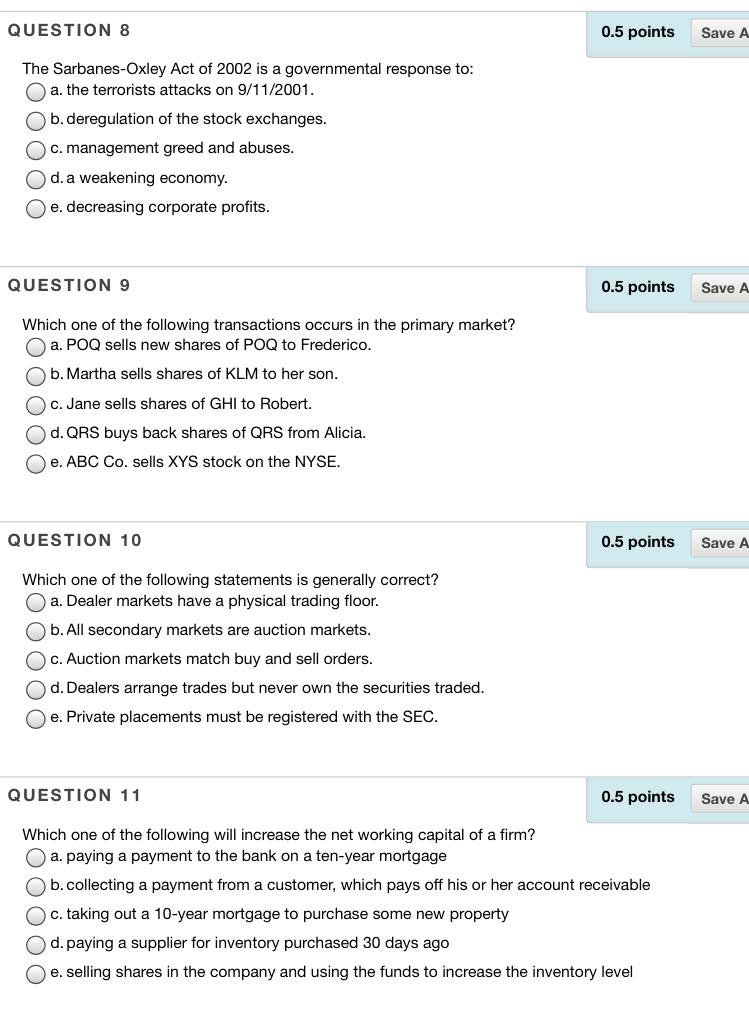
Task: Click Save Answer button for Question 8
Action: 721,33
